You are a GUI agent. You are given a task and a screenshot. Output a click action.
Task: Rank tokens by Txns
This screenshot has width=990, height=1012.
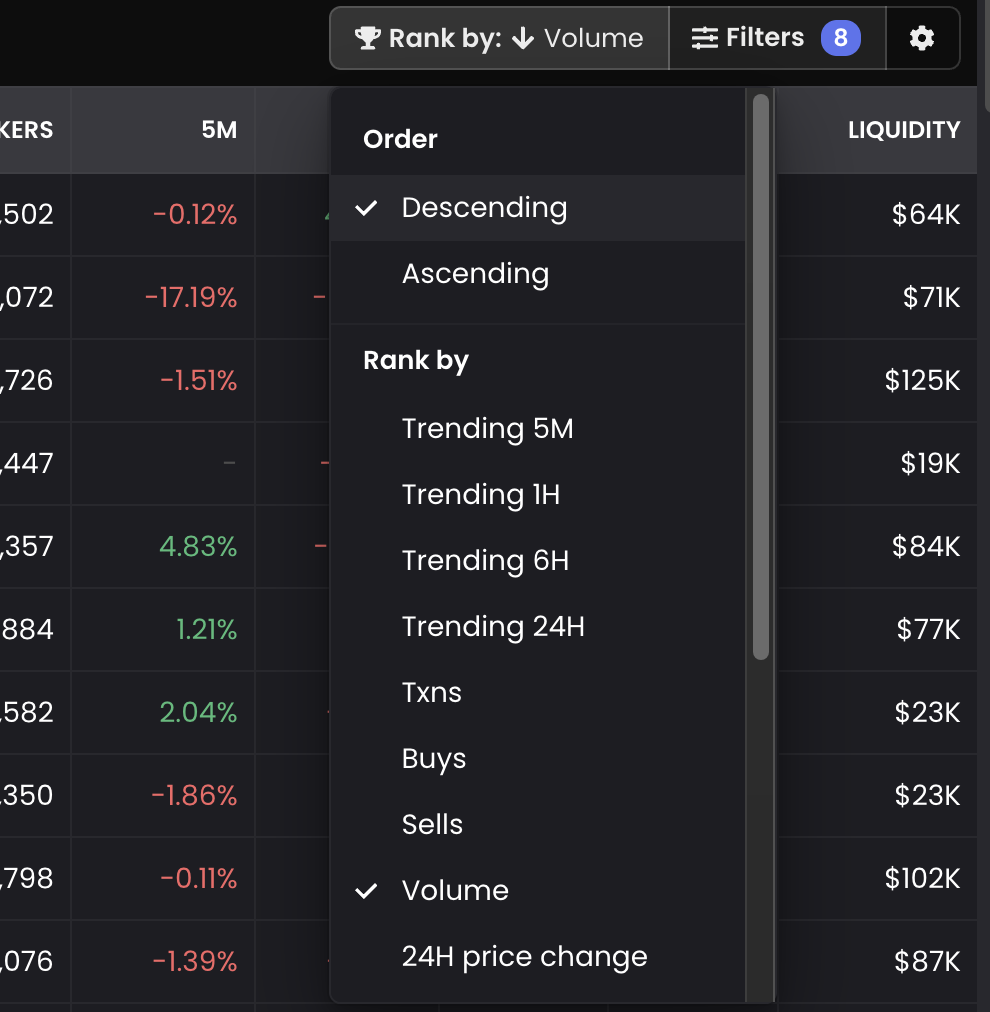pos(431,693)
